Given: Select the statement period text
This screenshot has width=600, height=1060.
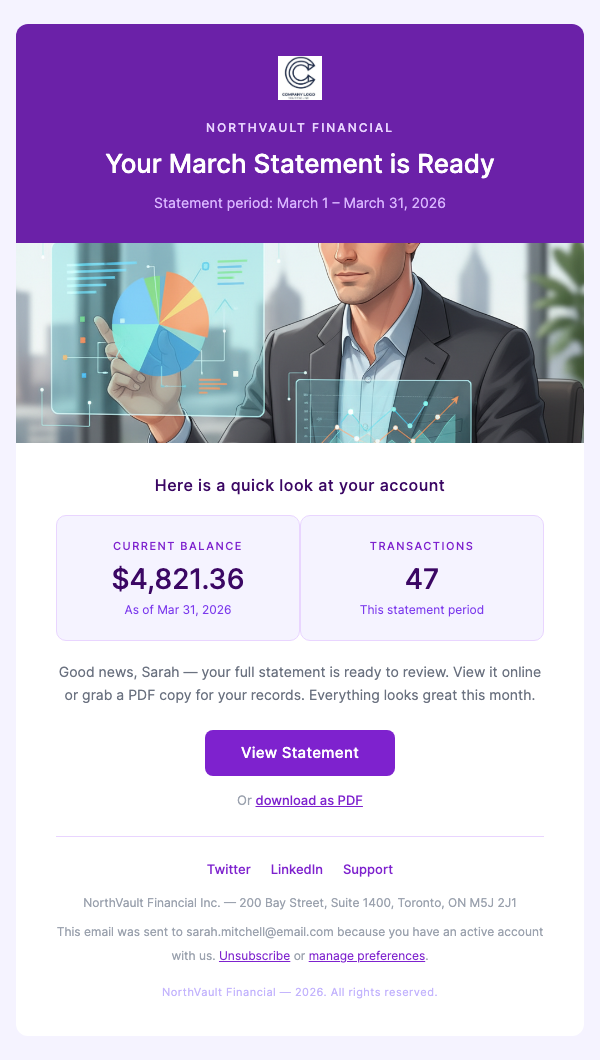Looking at the screenshot, I should (x=299, y=202).
